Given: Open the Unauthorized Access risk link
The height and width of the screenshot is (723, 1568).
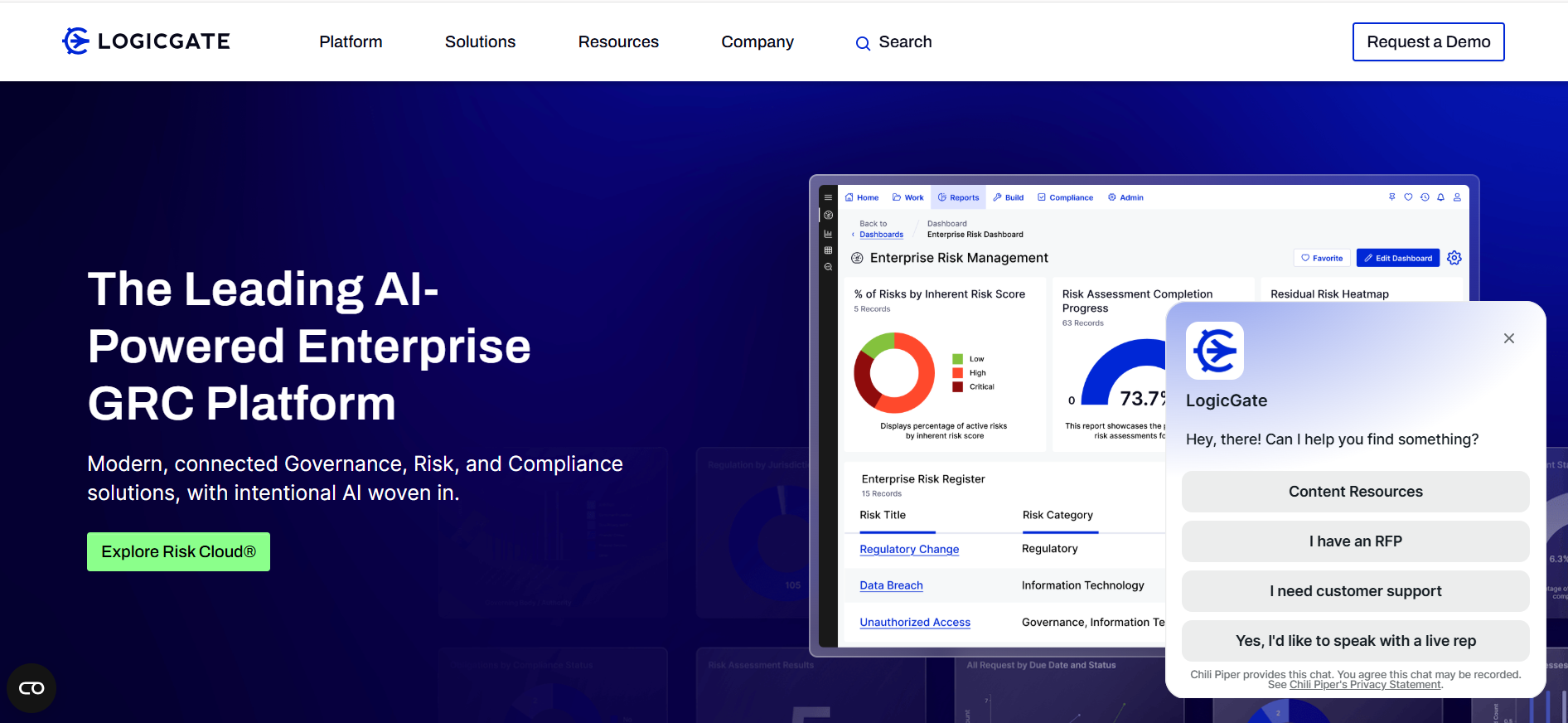Looking at the screenshot, I should [915, 622].
